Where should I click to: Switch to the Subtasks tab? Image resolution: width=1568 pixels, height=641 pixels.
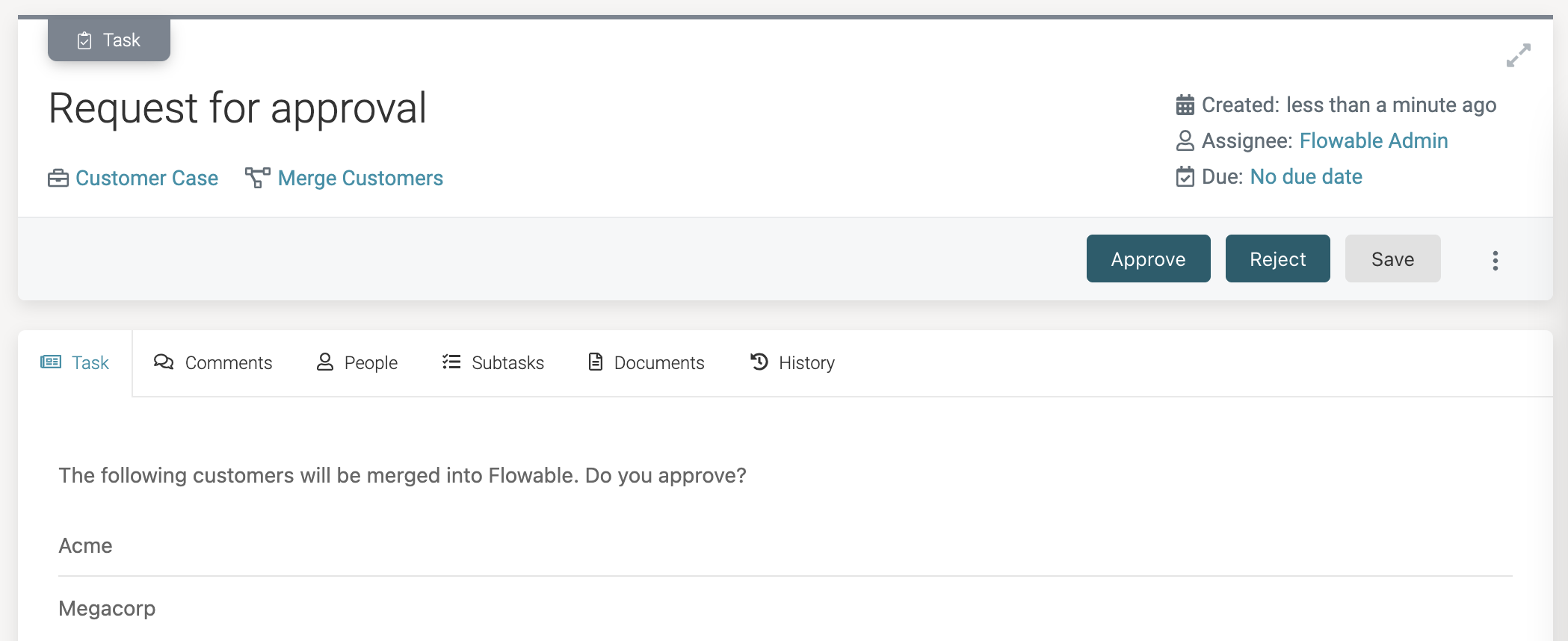coord(493,363)
